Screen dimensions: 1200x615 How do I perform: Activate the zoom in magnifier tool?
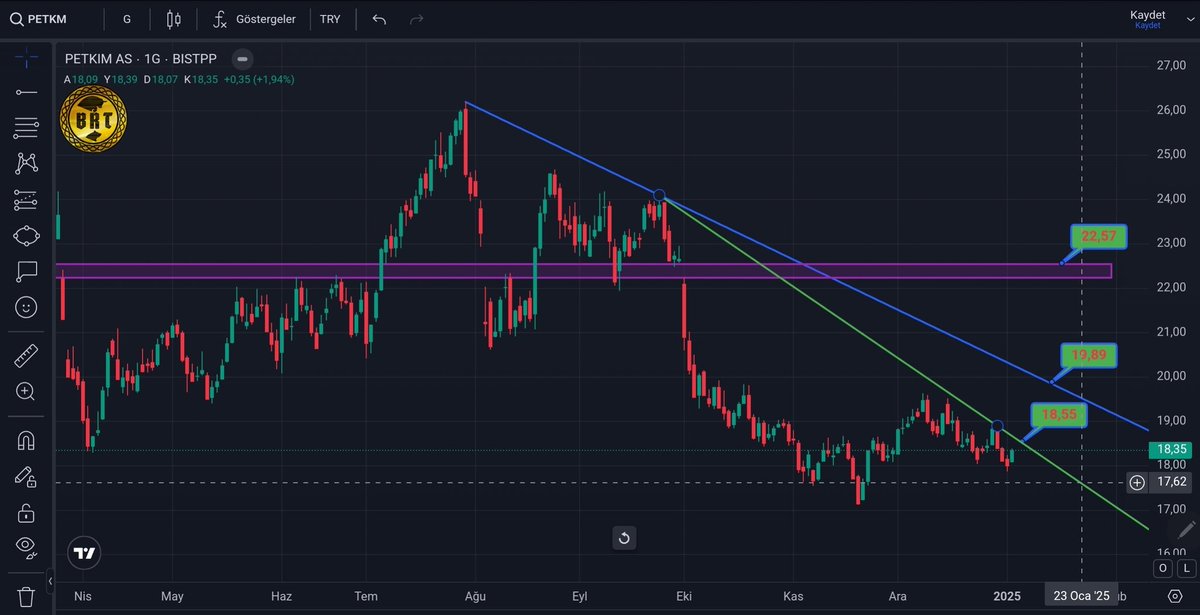click(26, 391)
